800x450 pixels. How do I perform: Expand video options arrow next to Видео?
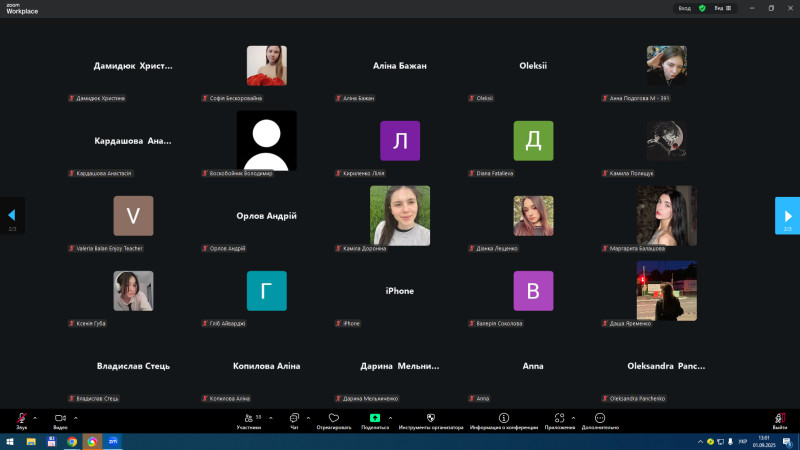[x=76, y=417]
